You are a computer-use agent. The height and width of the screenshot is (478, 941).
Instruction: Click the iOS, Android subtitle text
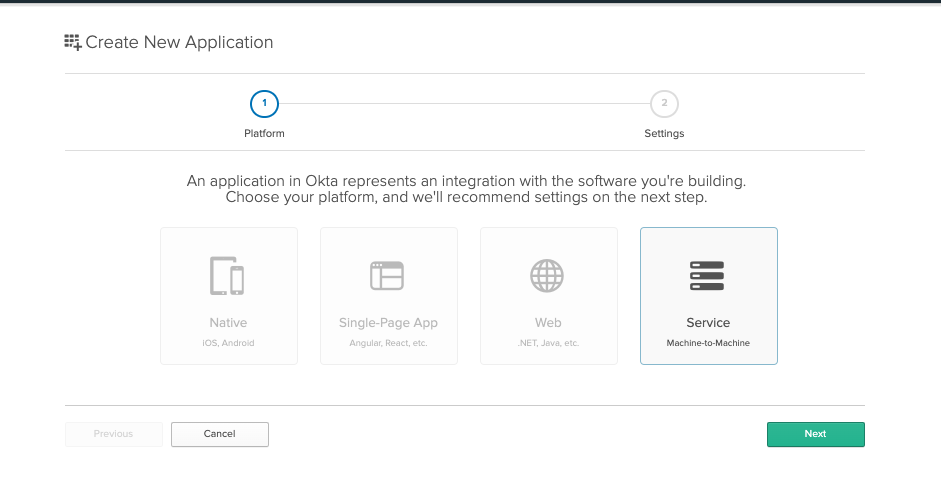click(x=228, y=343)
